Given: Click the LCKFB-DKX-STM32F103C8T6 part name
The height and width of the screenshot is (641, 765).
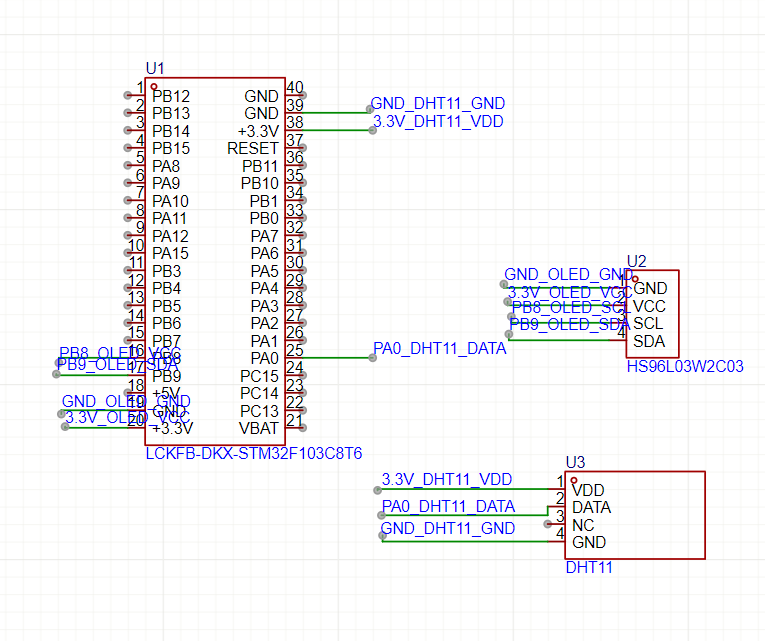Looking at the screenshot, I should (x=253, y=453).
